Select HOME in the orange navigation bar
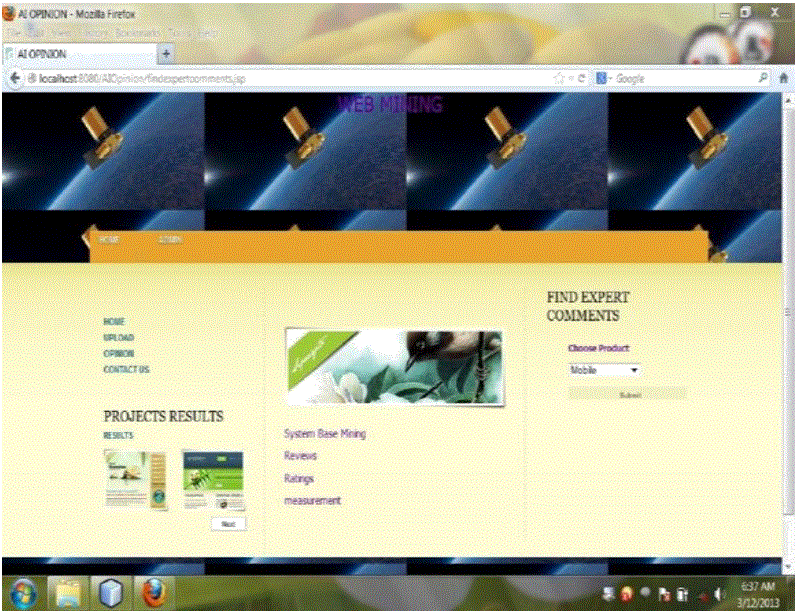This screenshot has width=796, height=614. tap(109, 239)
